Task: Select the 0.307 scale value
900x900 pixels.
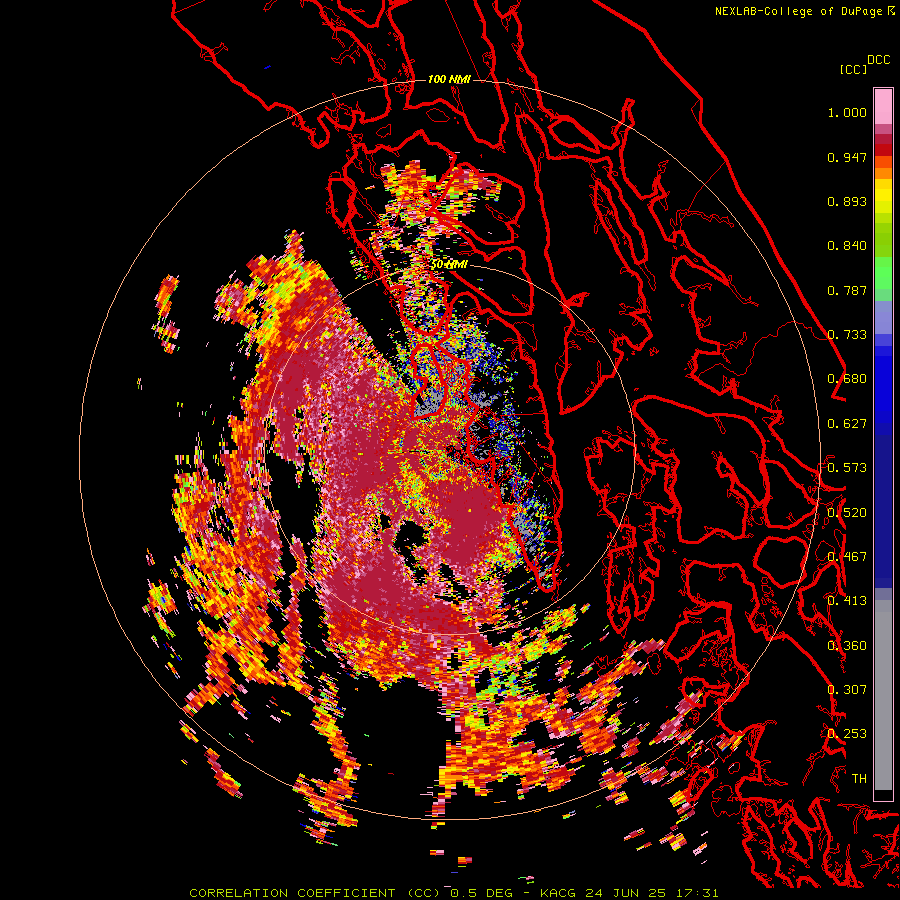Action: pyautogui.click(x=847, y=690)
